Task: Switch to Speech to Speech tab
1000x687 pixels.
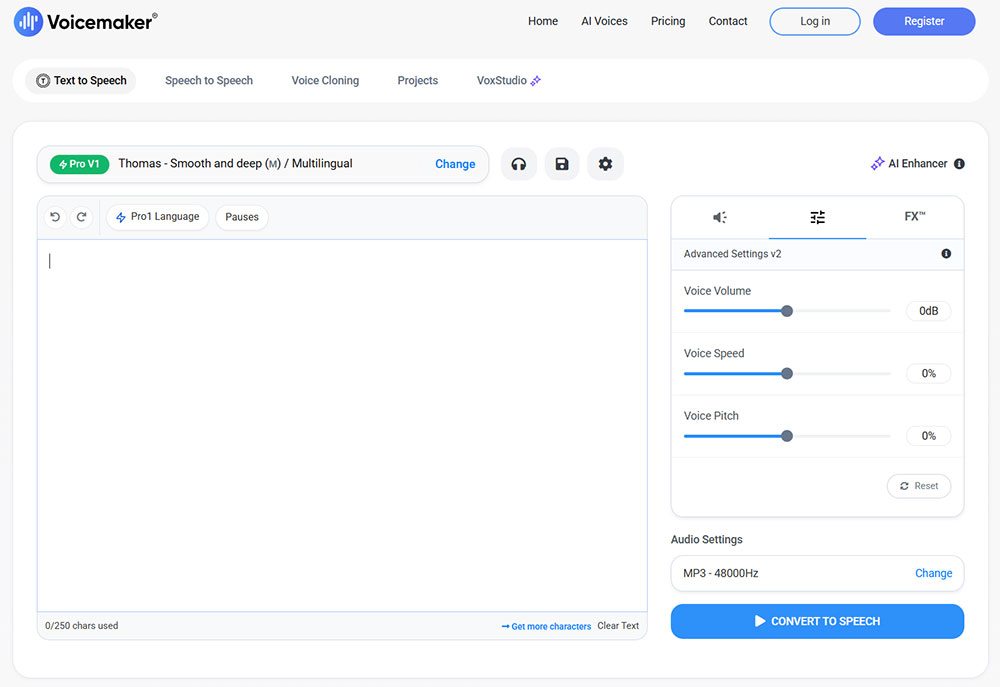Action: 209,80
